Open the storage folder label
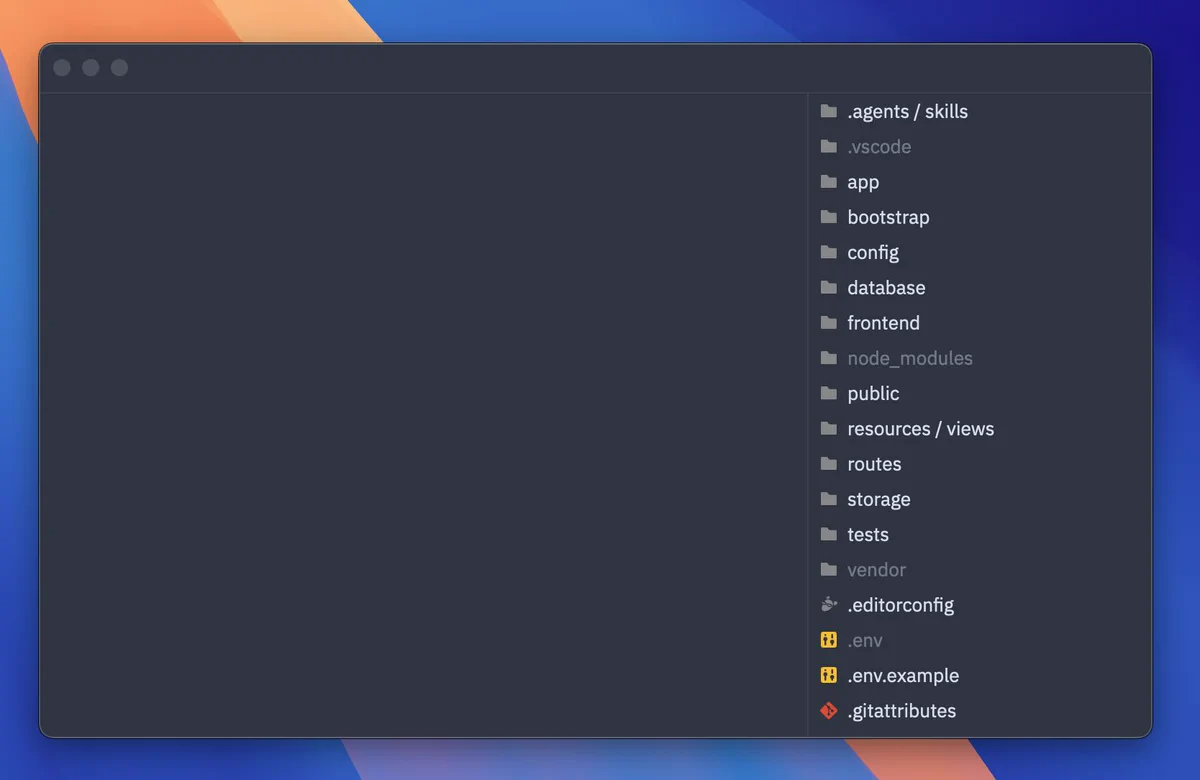Viewport: 1200px width, 780px height. click(x=879, y=499)
